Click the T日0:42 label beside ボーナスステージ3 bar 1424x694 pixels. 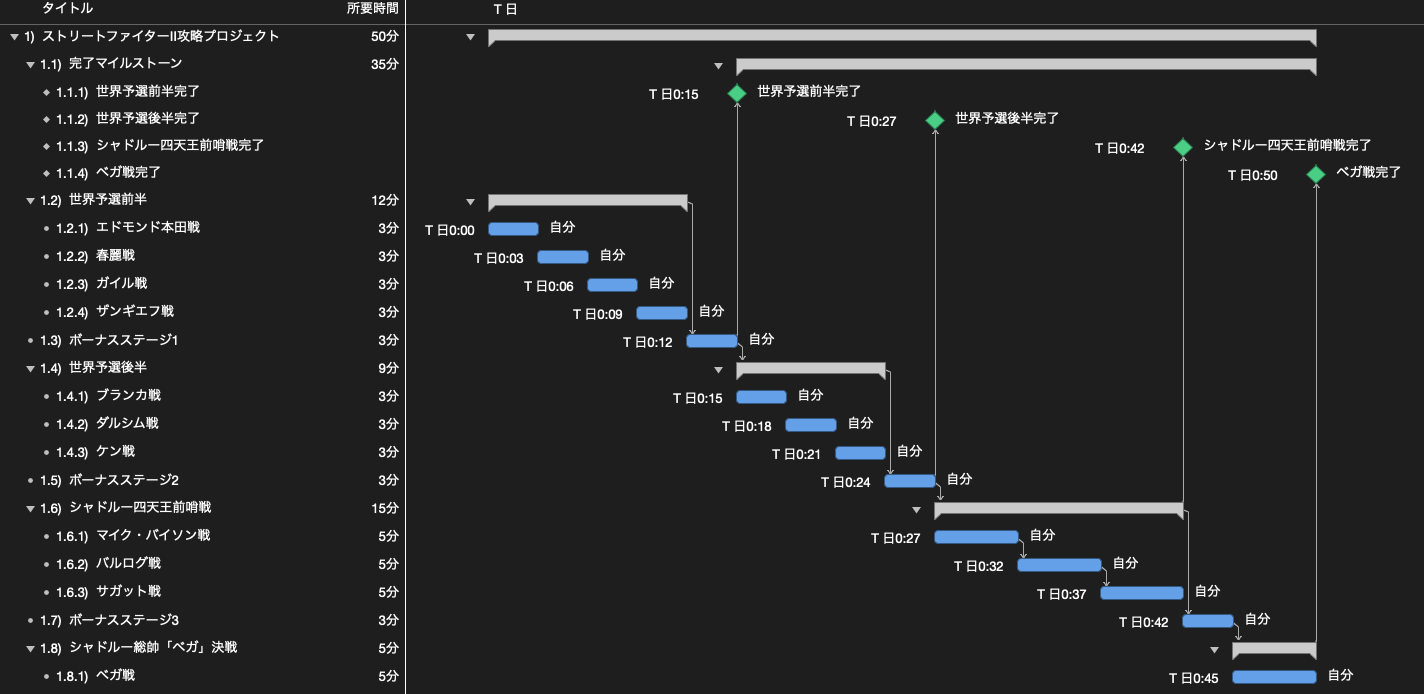1144,622
